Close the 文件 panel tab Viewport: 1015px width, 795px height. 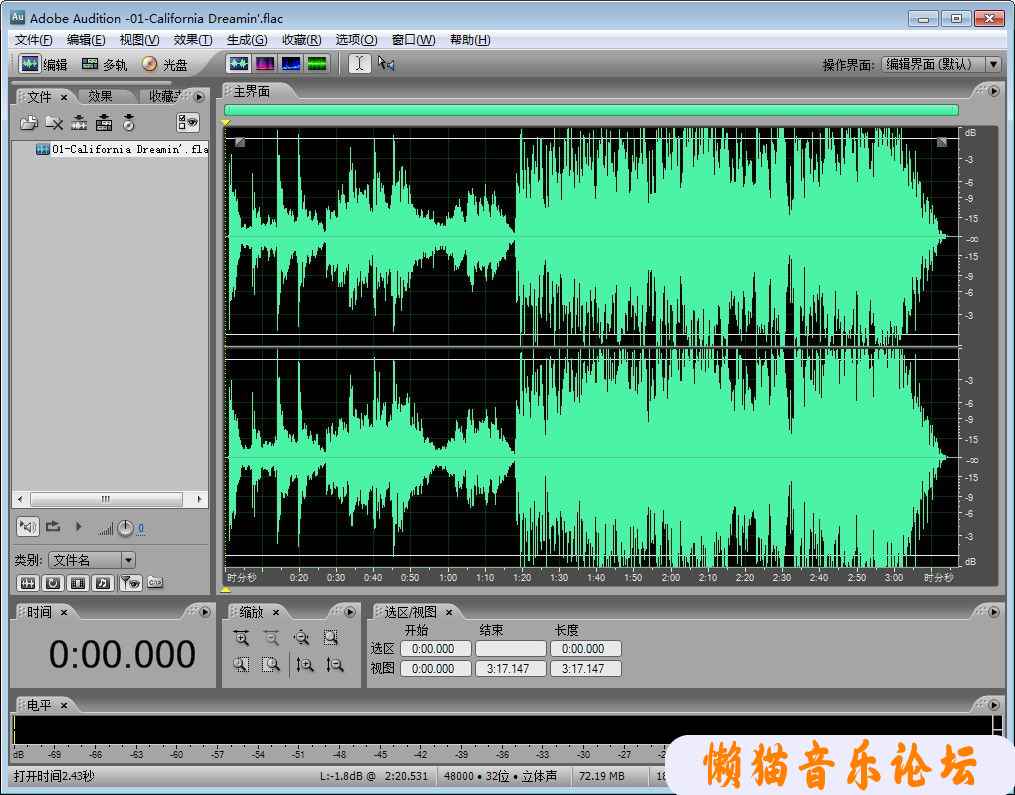(64, 97)
